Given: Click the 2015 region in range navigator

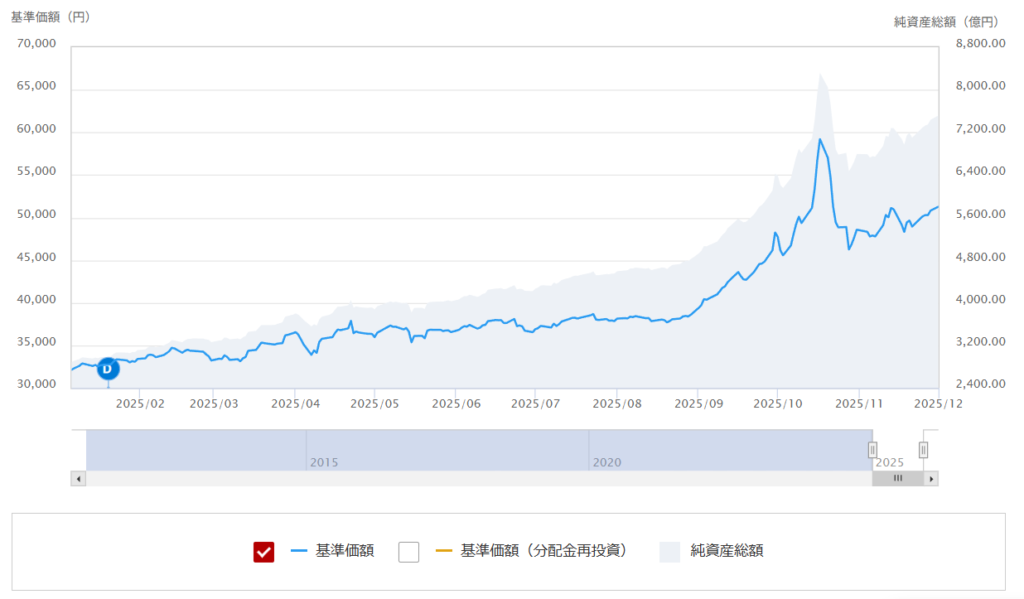Looking at the screenshot, I should point(324,462).
